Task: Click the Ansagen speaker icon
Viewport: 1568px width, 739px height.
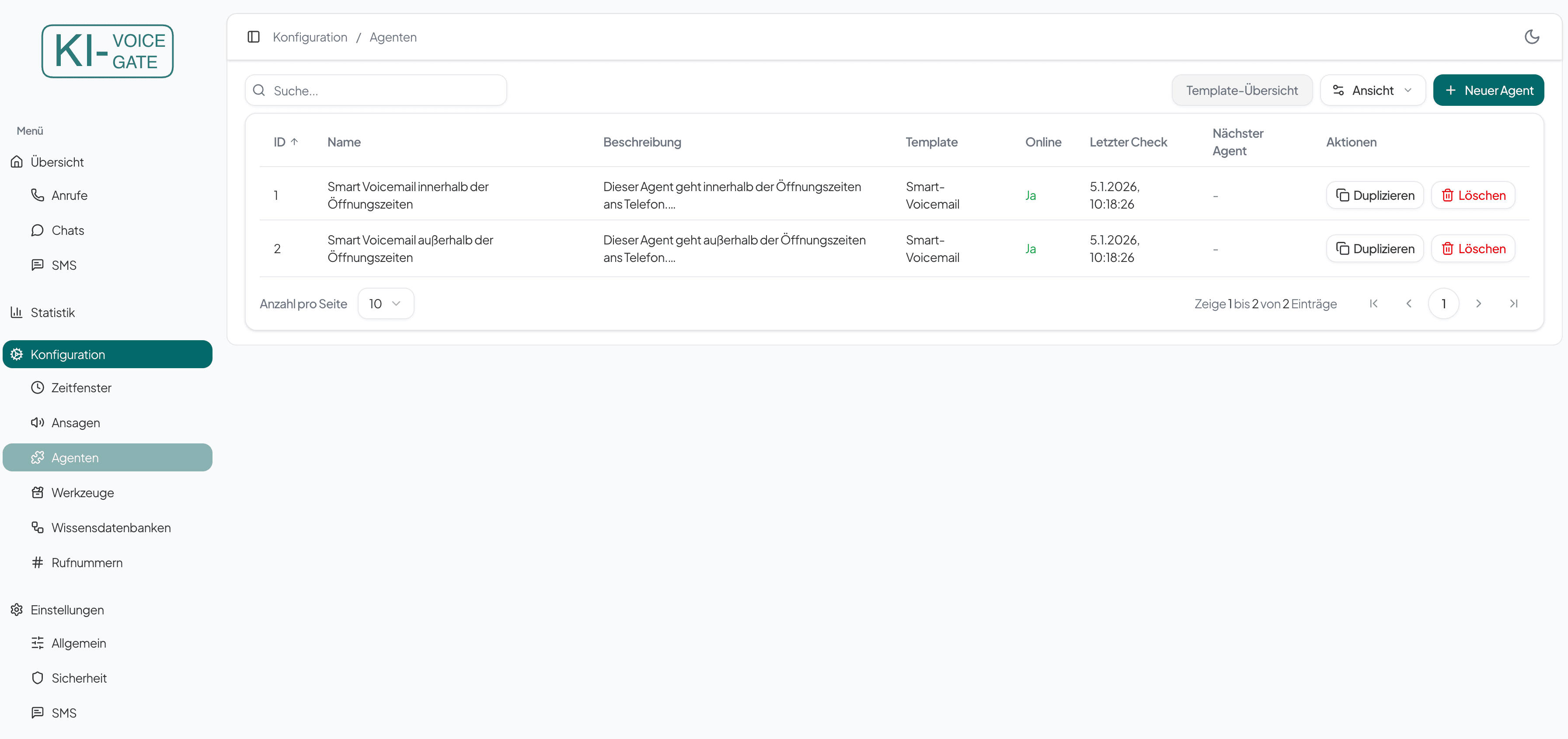Action: (38, 422)
